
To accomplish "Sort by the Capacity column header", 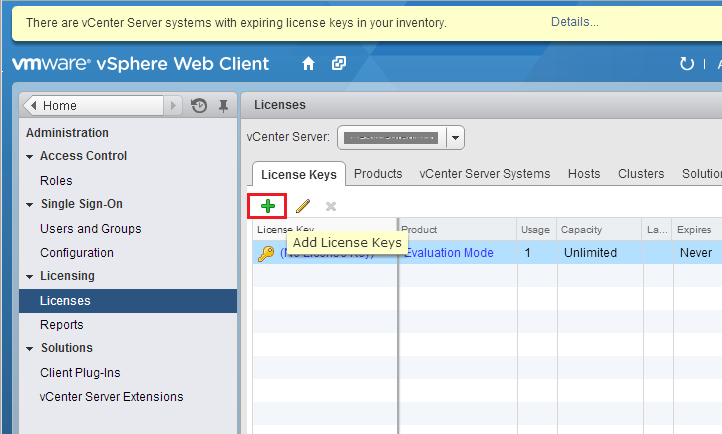I will pyautogui.click(x=599, y=229).
